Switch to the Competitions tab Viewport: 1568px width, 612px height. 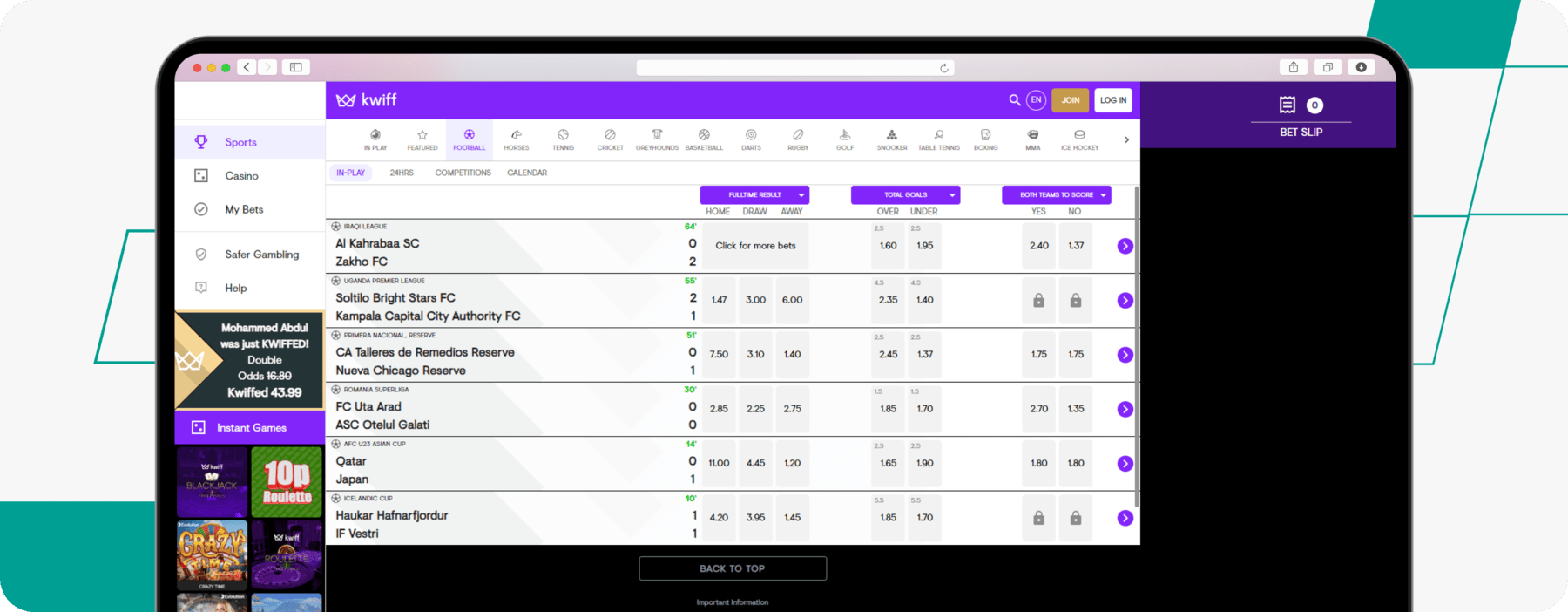tap(463, 173)
